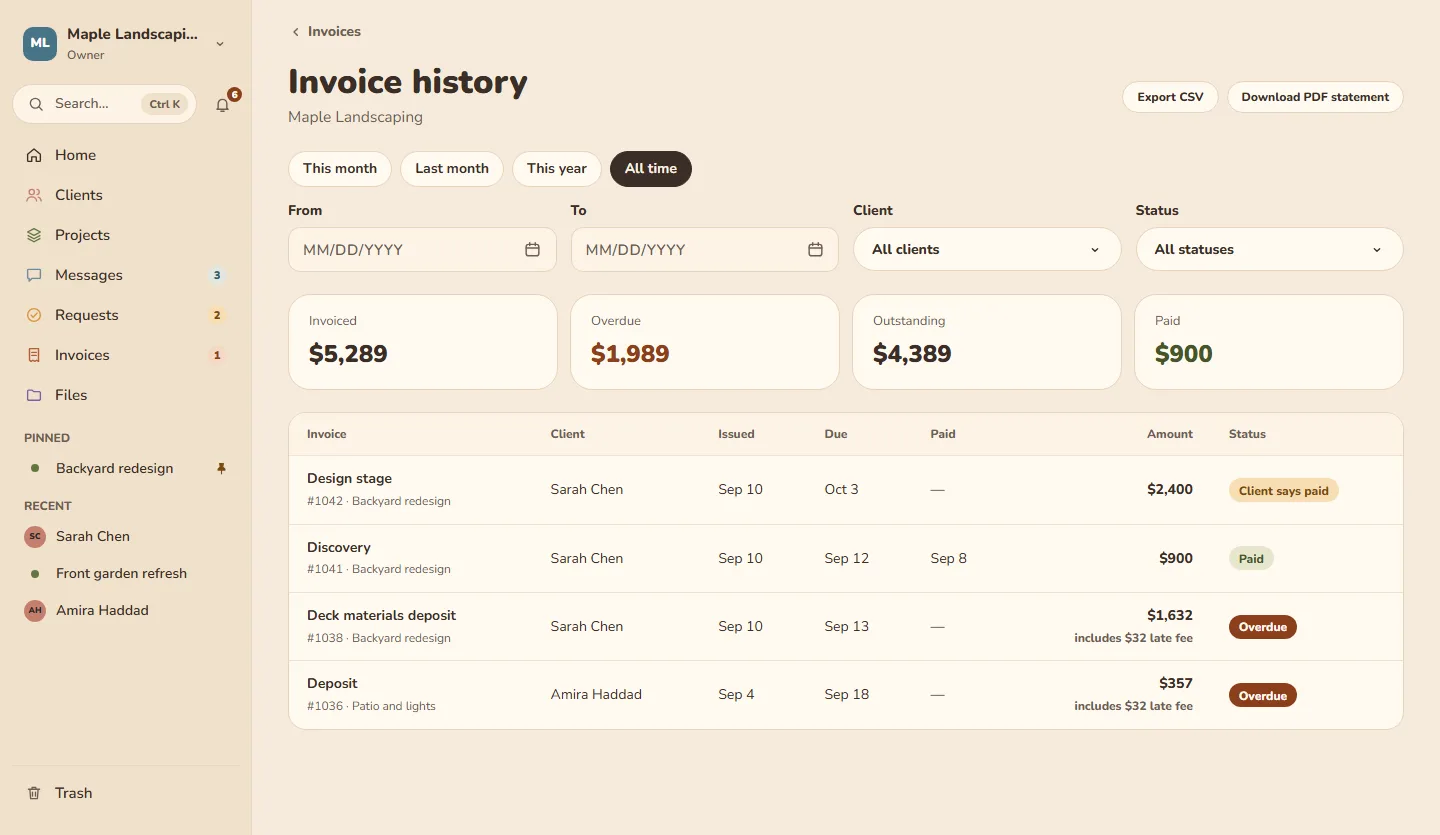
Task: Click the Amount column header
Action: point(1170,434)
